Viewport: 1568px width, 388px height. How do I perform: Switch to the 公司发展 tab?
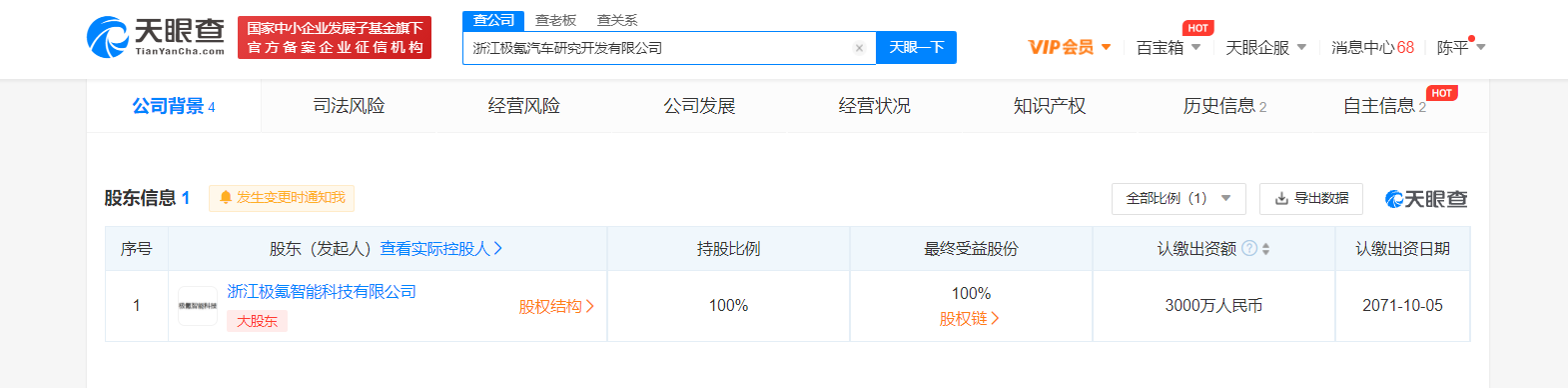point(699,106)
